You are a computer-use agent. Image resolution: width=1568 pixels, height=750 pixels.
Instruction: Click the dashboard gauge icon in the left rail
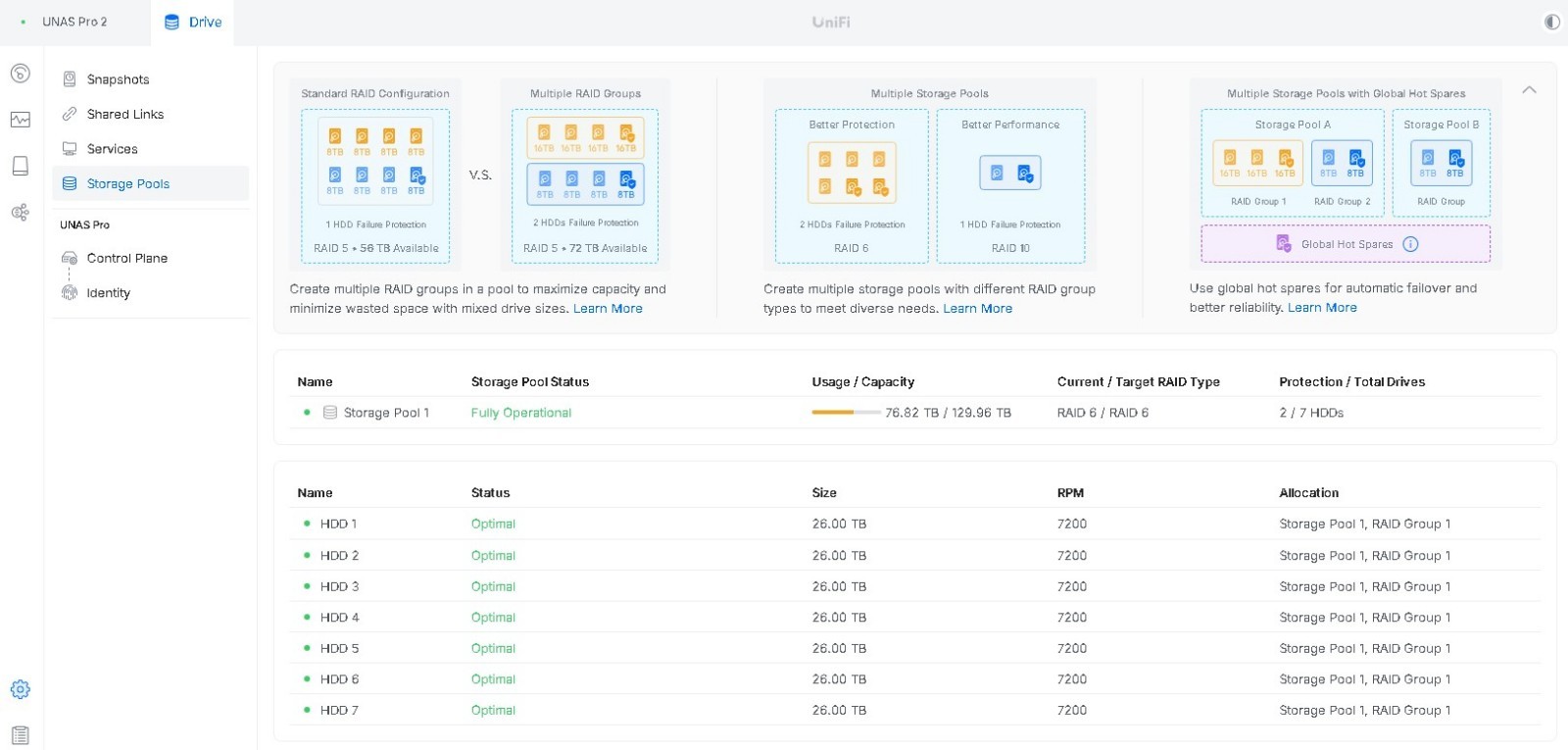click(20, 74)
